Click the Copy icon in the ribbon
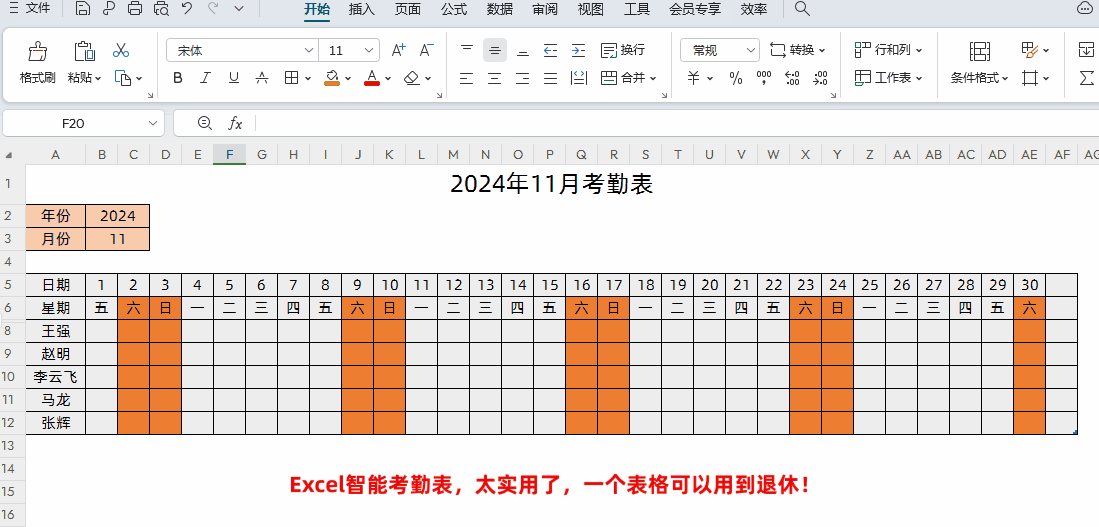This screenshot has width=1099, height=527. coord(123,78)
